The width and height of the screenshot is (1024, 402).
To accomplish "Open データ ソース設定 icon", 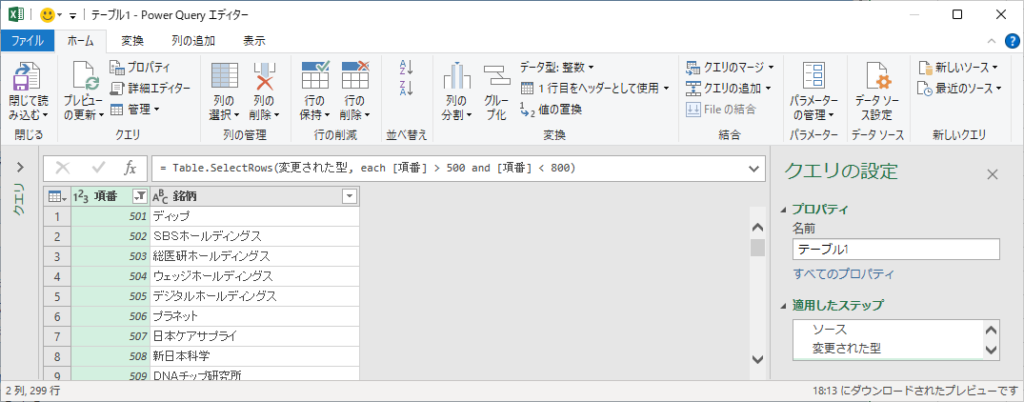I will (878, 76).
